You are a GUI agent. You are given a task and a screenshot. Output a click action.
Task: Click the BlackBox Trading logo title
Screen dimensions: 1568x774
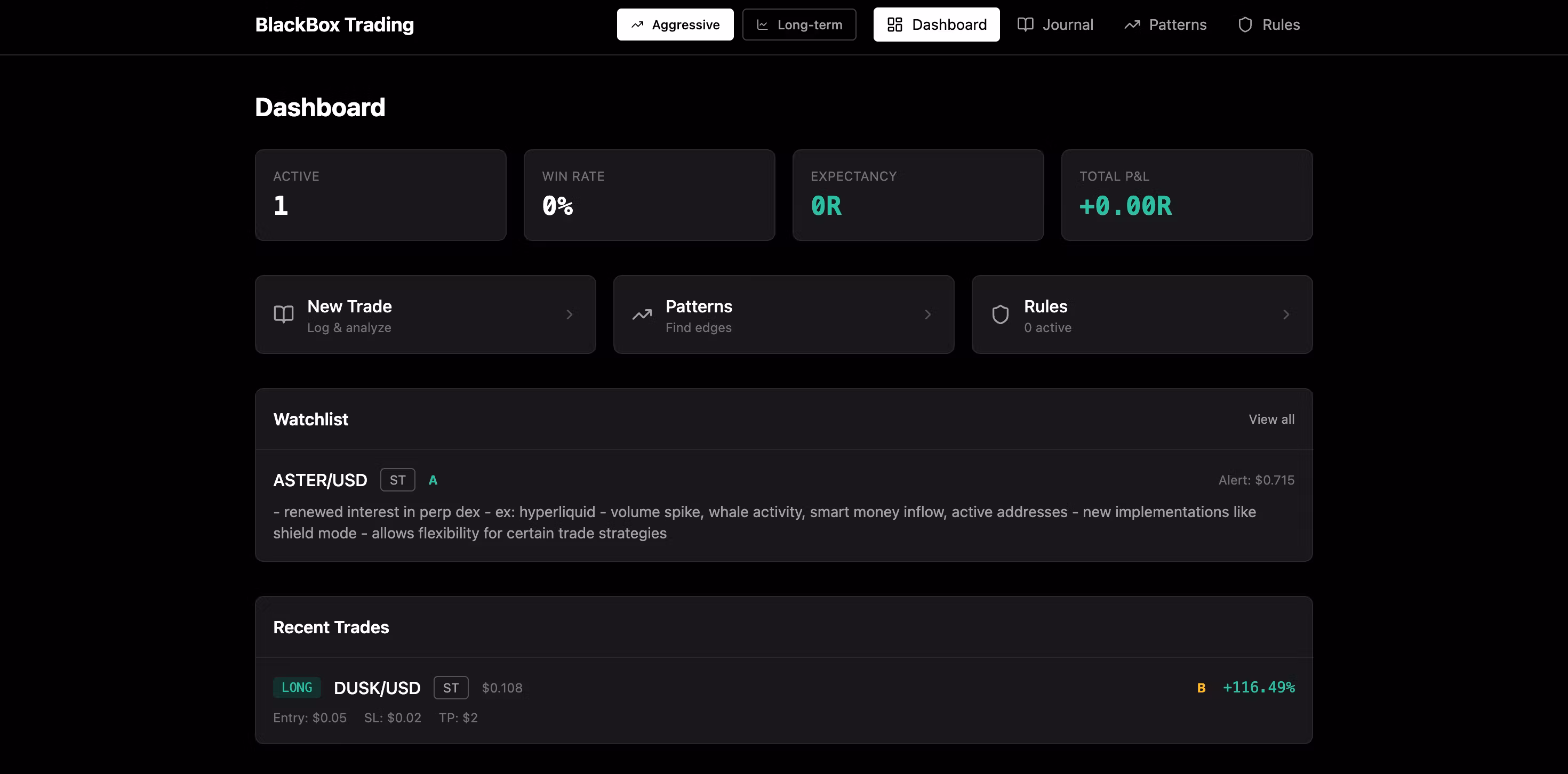(x=334, y=25)
